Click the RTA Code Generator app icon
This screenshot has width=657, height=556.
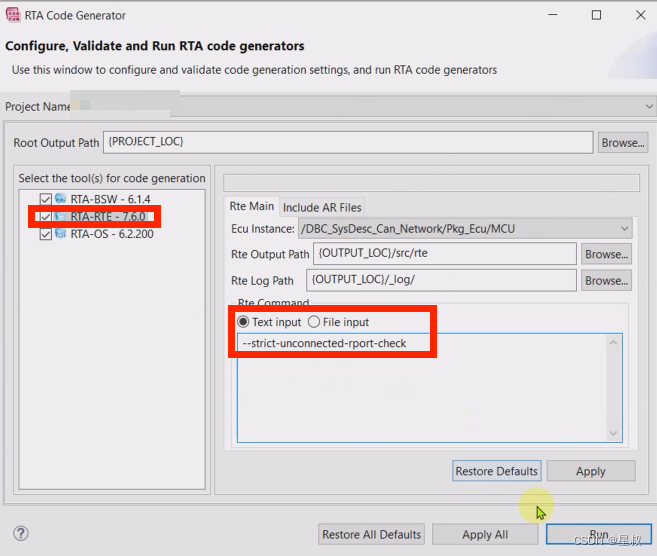click(13, 15)
